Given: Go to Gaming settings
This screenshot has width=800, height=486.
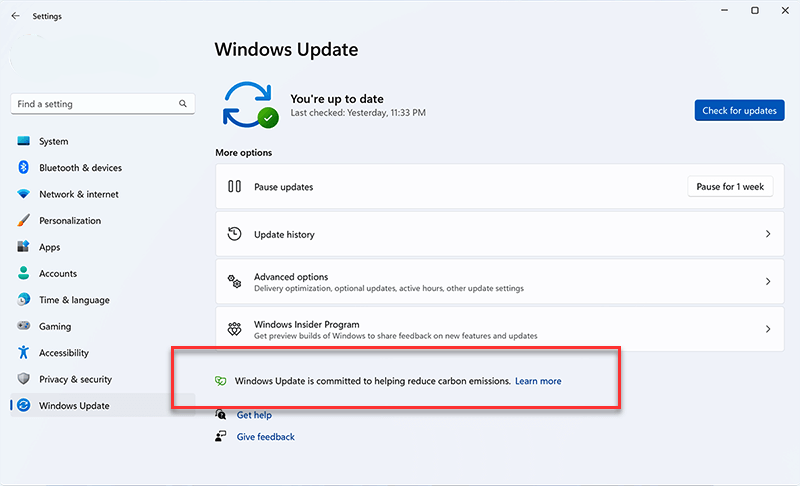Looking at the screenshot, I should pos(103,326).
